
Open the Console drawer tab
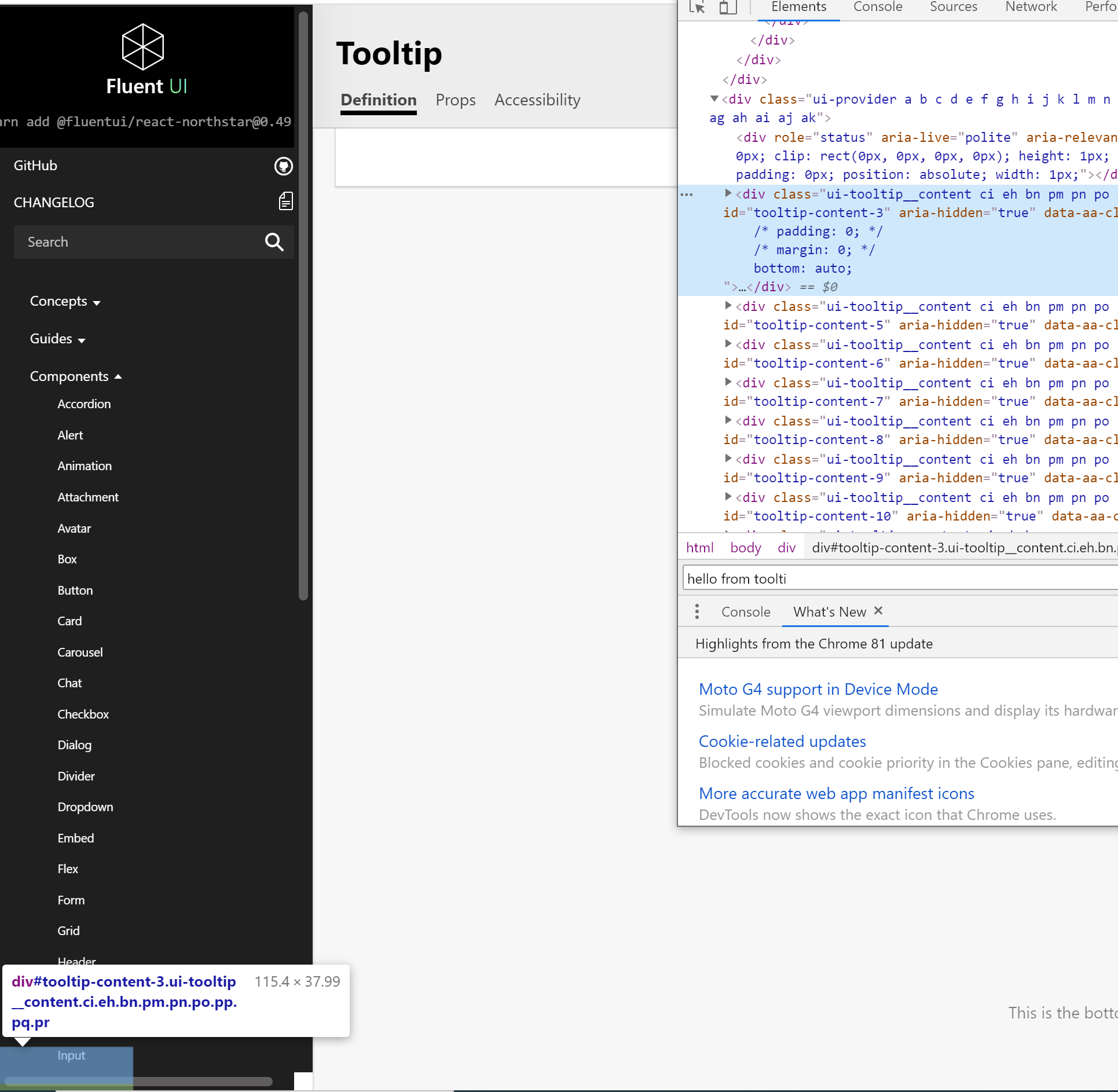[745, 611]
